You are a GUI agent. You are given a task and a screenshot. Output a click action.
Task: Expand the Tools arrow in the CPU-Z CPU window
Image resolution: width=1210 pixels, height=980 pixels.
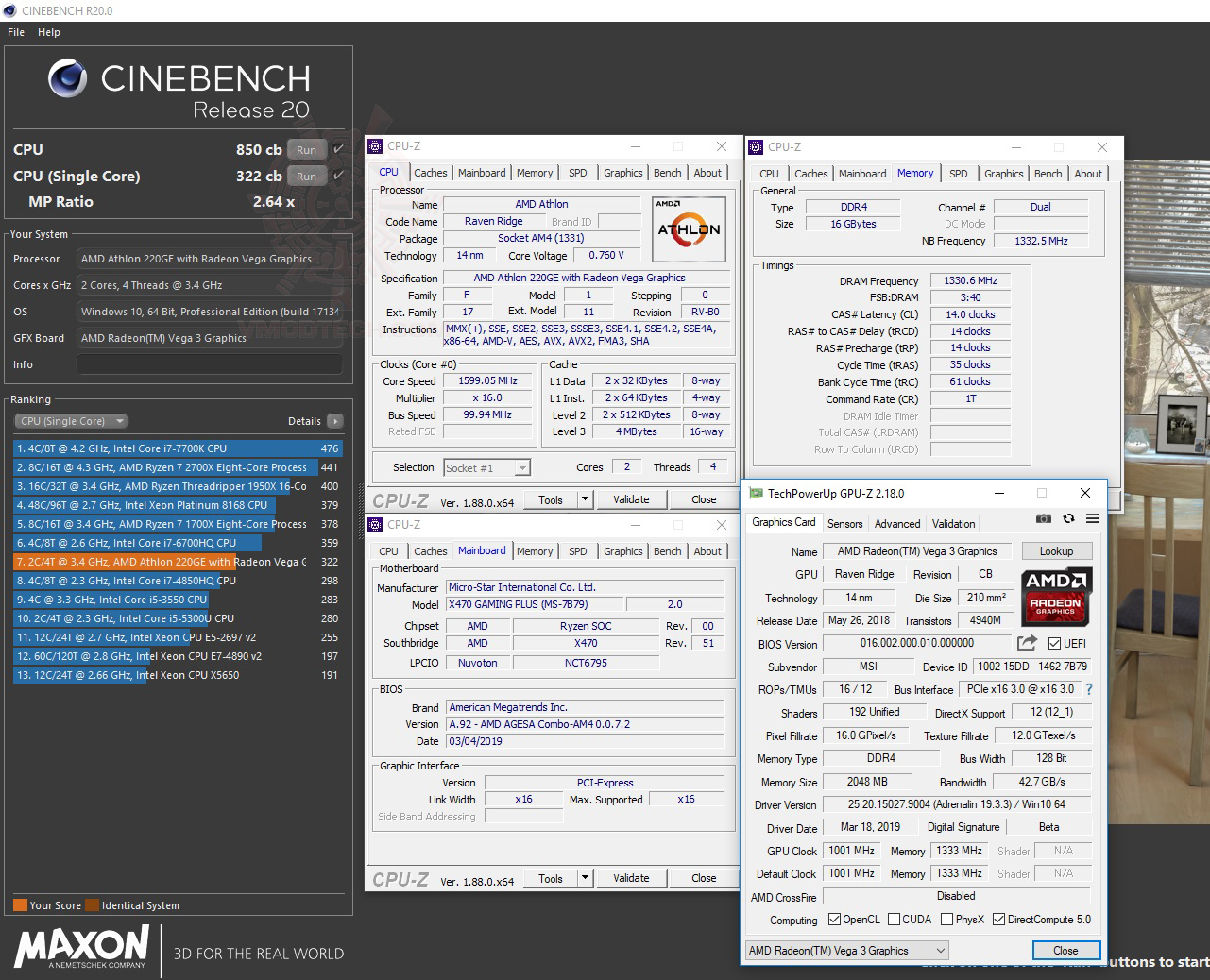tap(585, 499)
